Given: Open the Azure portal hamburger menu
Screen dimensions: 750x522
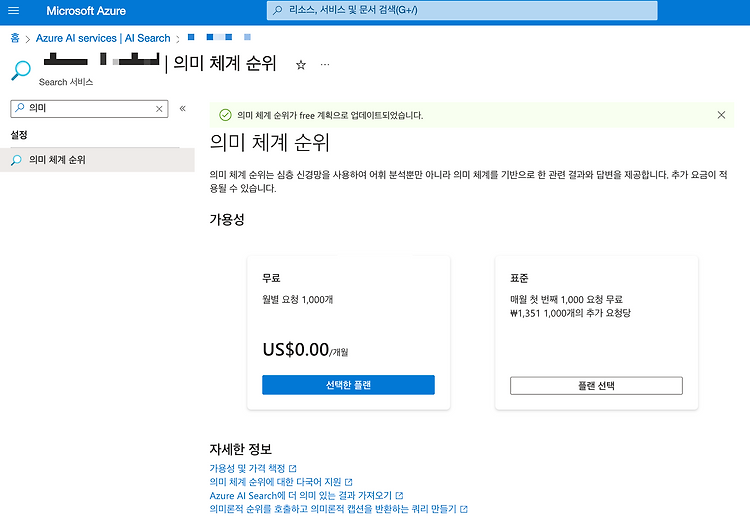Looking at the screenshot, I should (x=14, y=11).
